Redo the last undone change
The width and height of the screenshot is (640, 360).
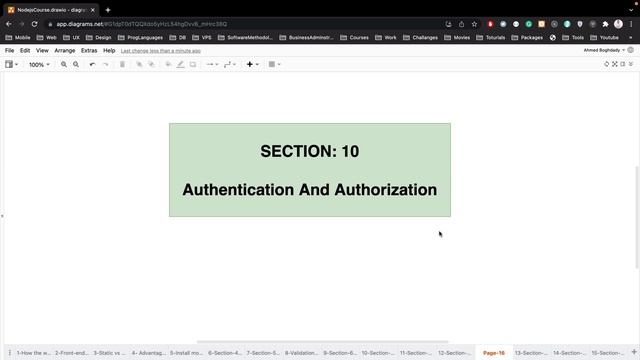106,64
